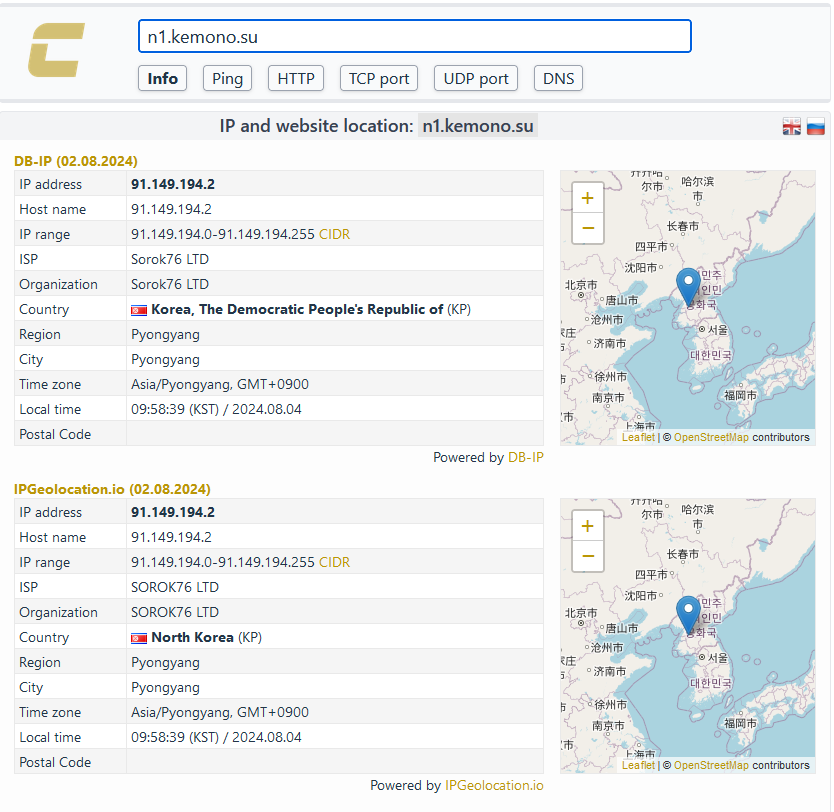Click the SOROK76 LTD value in the IPGeolocation.io ISP row
834x812 pixels.
174,588
